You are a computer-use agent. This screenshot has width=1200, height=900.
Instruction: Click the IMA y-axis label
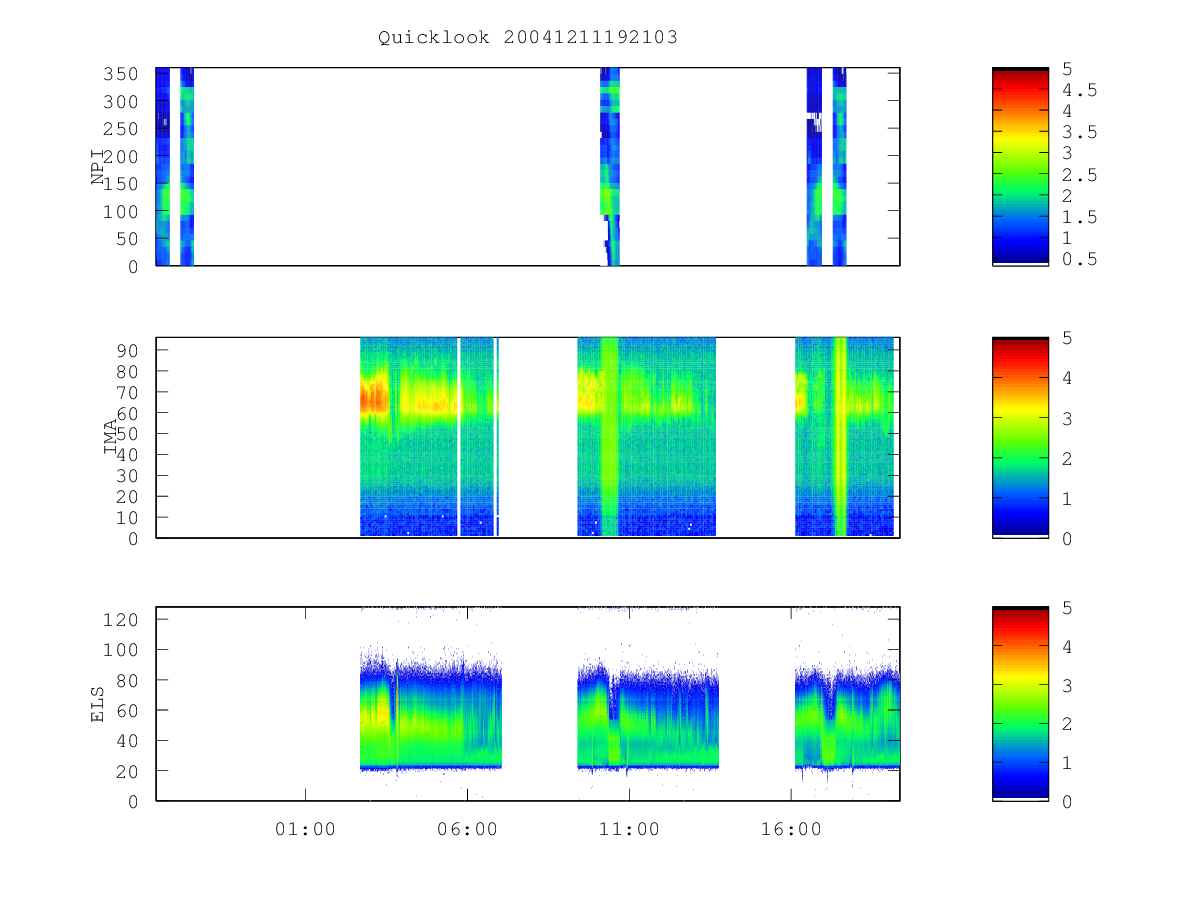(x=111, y=437)
